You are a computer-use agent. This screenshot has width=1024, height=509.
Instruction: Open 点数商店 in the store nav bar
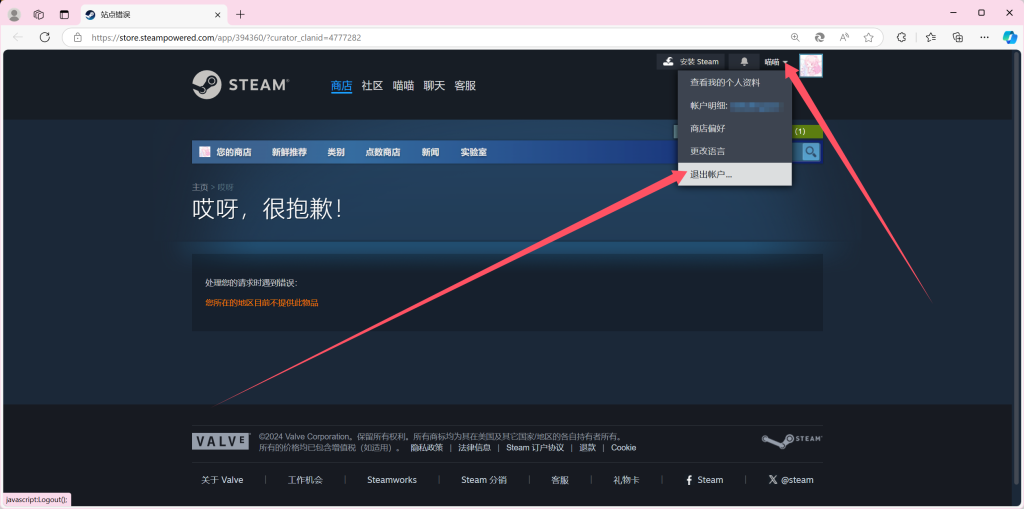tap(383, 152)
